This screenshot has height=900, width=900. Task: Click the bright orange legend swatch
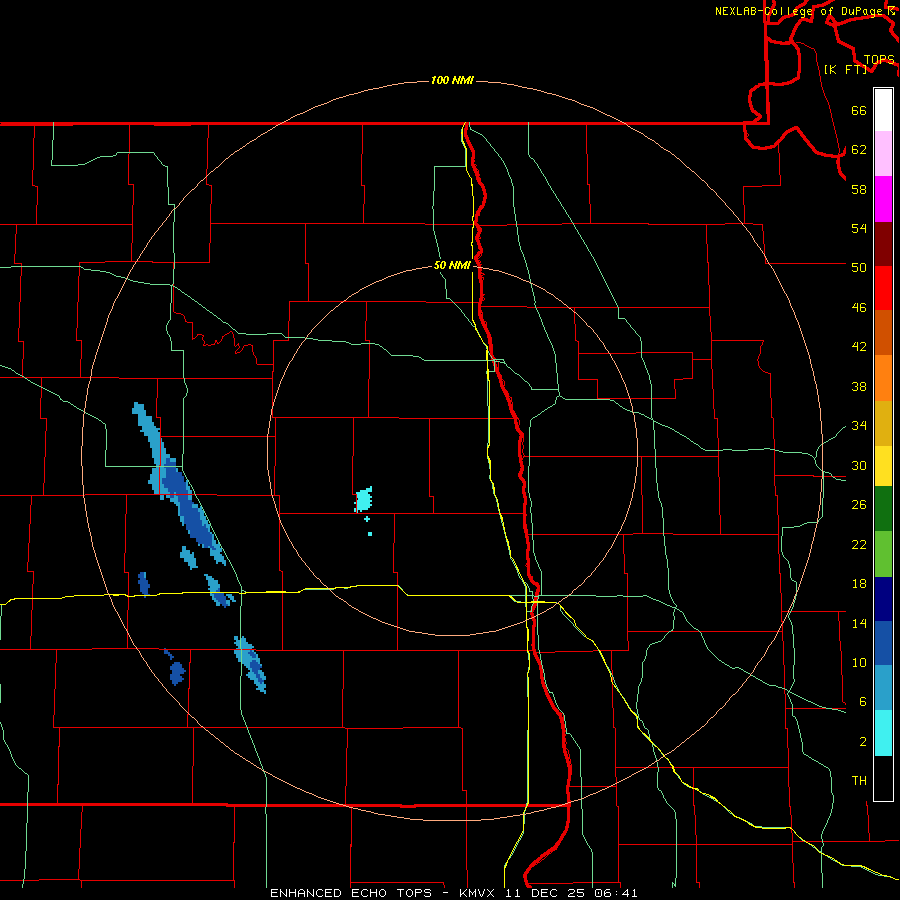883,378
